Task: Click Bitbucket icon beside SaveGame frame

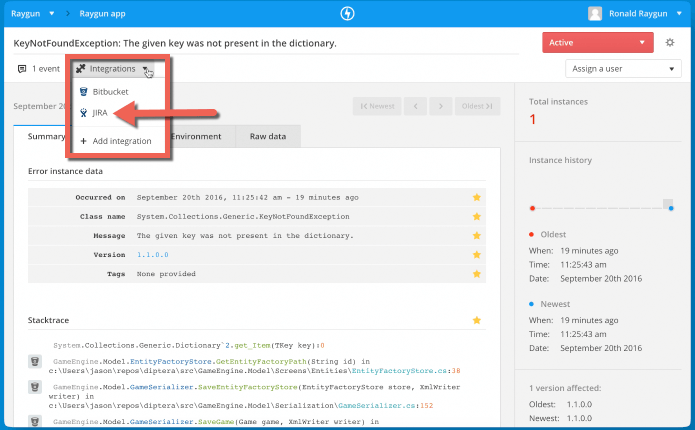Action: [35, 421]
